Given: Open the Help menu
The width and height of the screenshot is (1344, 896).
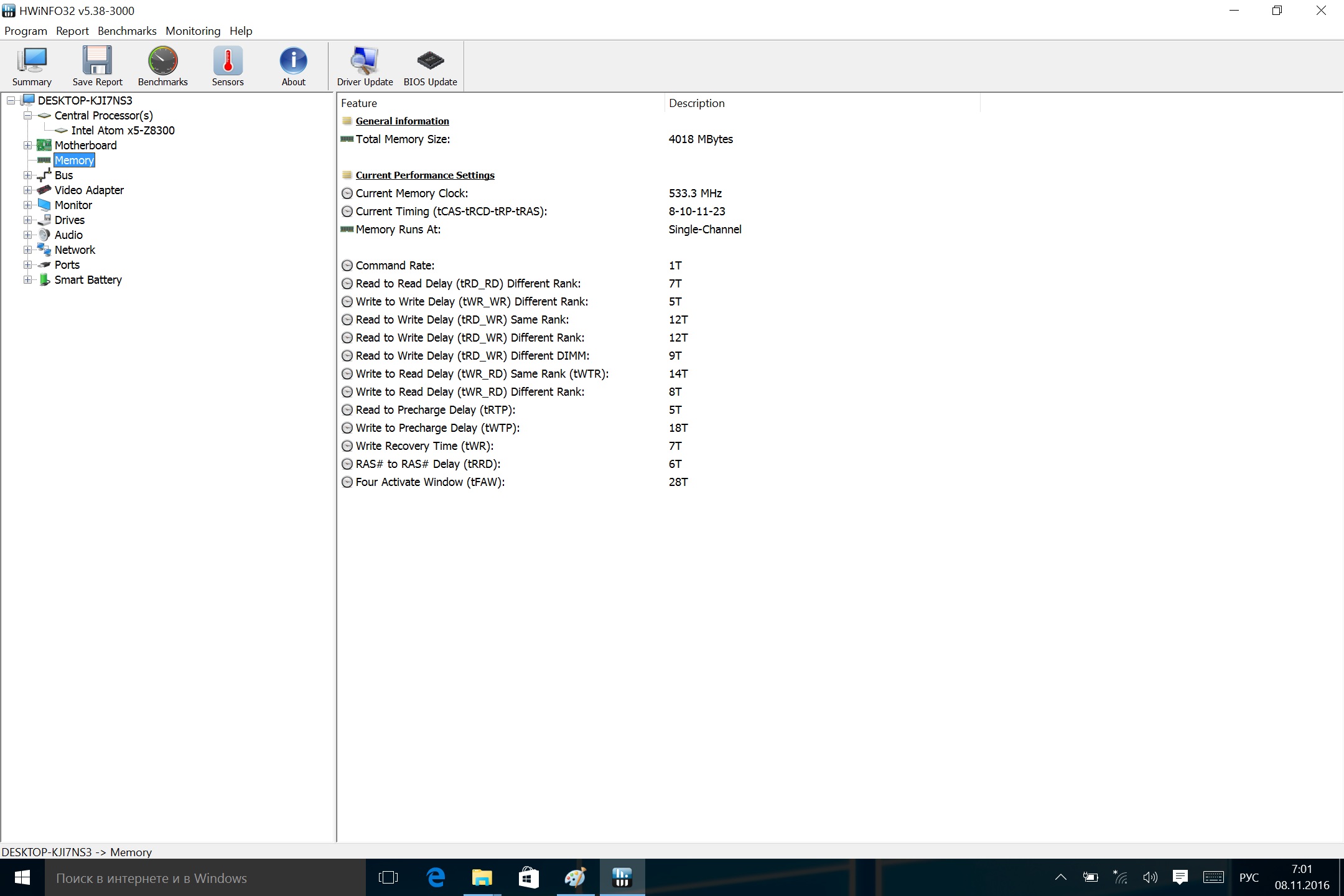Looking at the screenshot, I should [241, 31].
